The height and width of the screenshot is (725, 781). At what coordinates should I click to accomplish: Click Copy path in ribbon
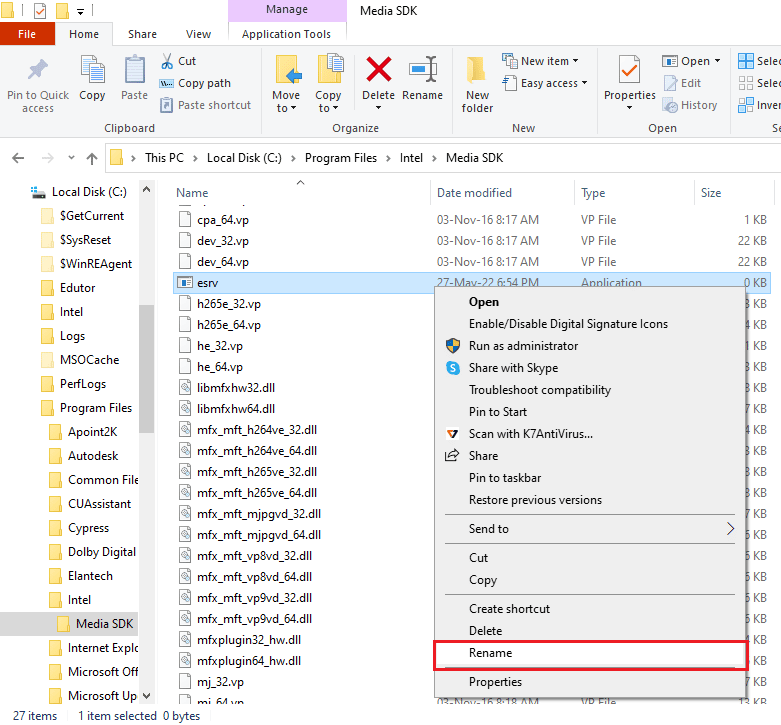click(195, 83)
